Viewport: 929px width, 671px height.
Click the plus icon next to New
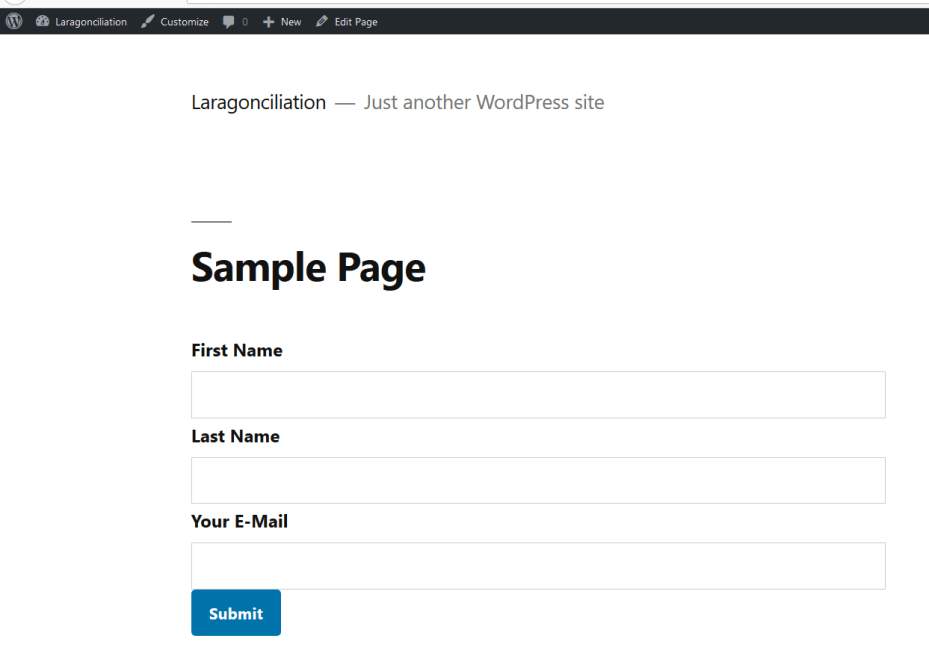(x=268, y=22)
